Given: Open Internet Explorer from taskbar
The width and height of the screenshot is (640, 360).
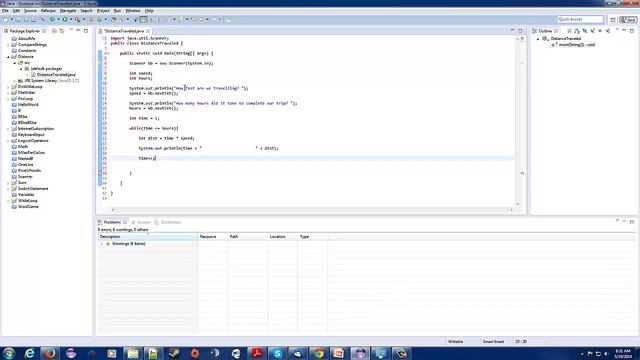Looking at the screenshot, I should (29, 353).
